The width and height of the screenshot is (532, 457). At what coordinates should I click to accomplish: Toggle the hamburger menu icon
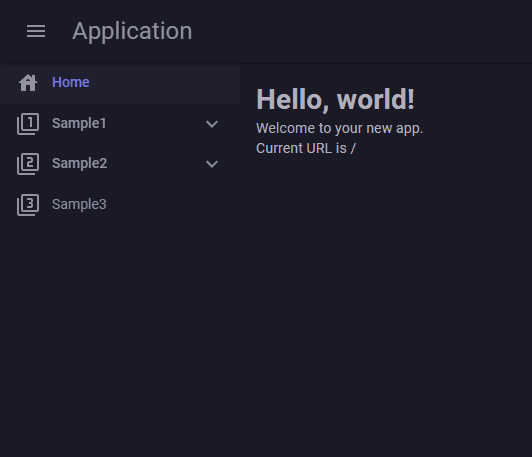click(36, 31)
